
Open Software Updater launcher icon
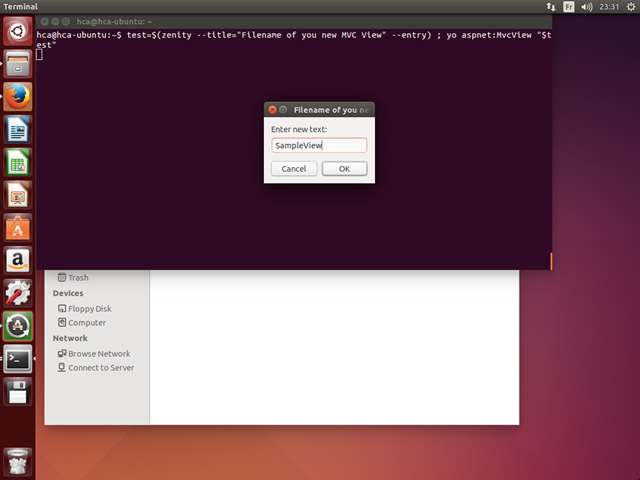(18, 326)
